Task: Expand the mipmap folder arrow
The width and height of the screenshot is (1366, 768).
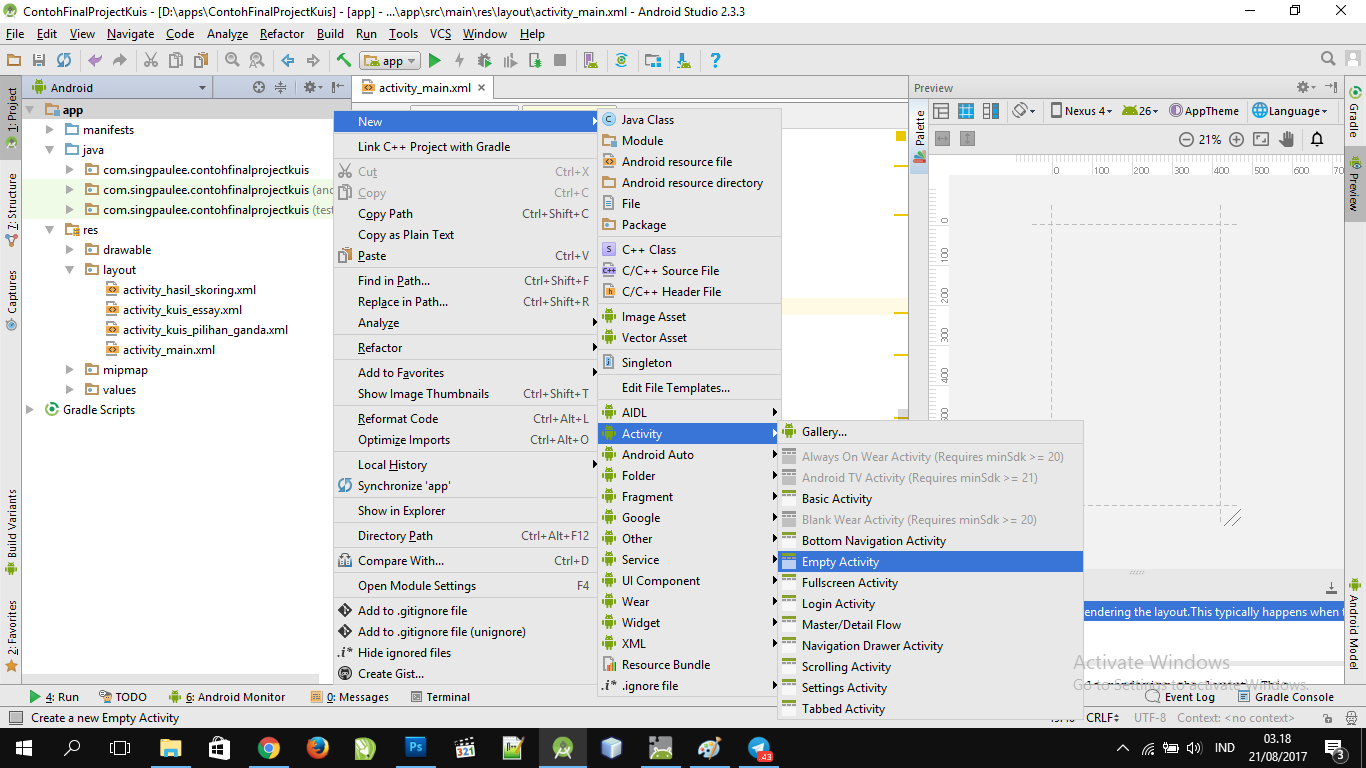Action: [x=69, y=370]
